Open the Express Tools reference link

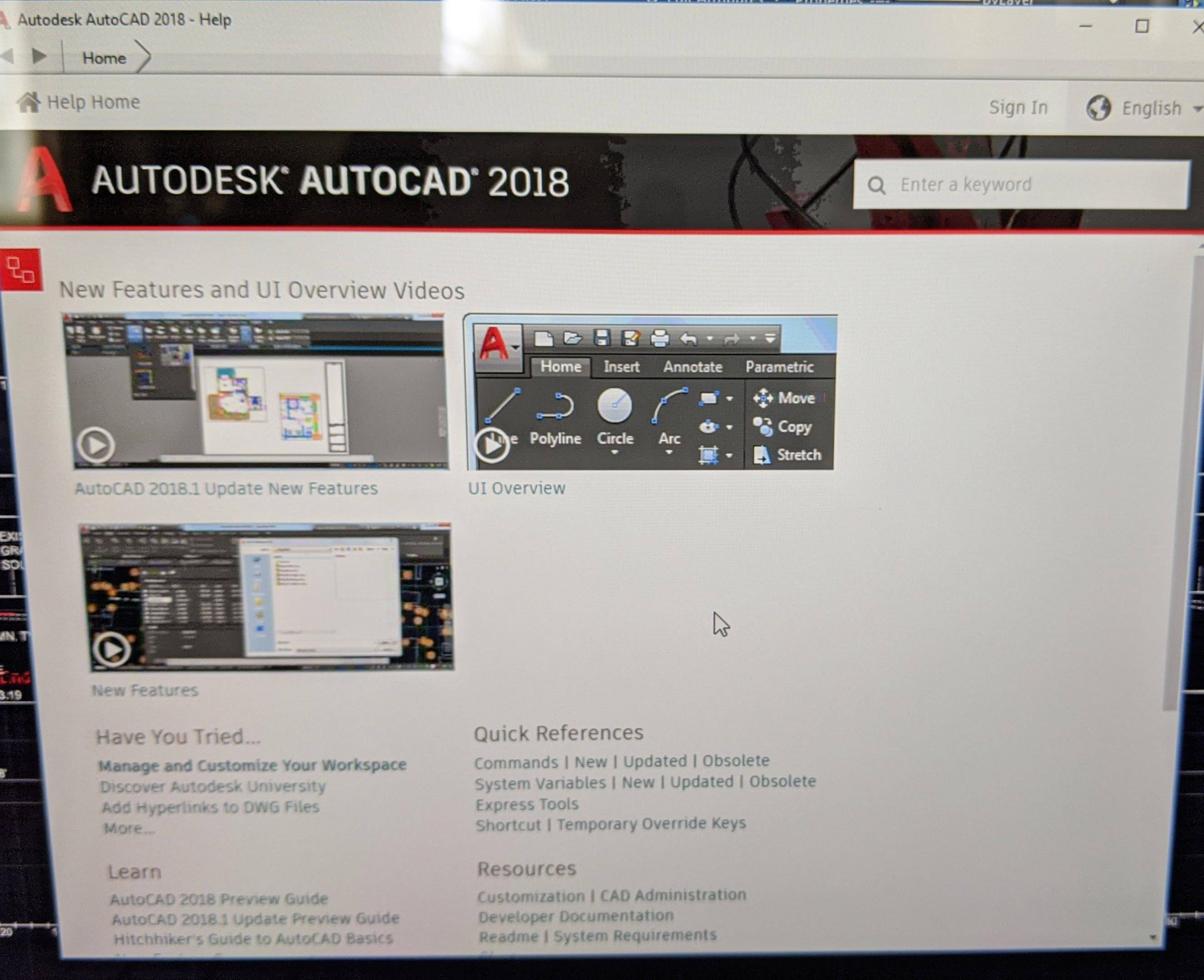click(x=527, y=804)
